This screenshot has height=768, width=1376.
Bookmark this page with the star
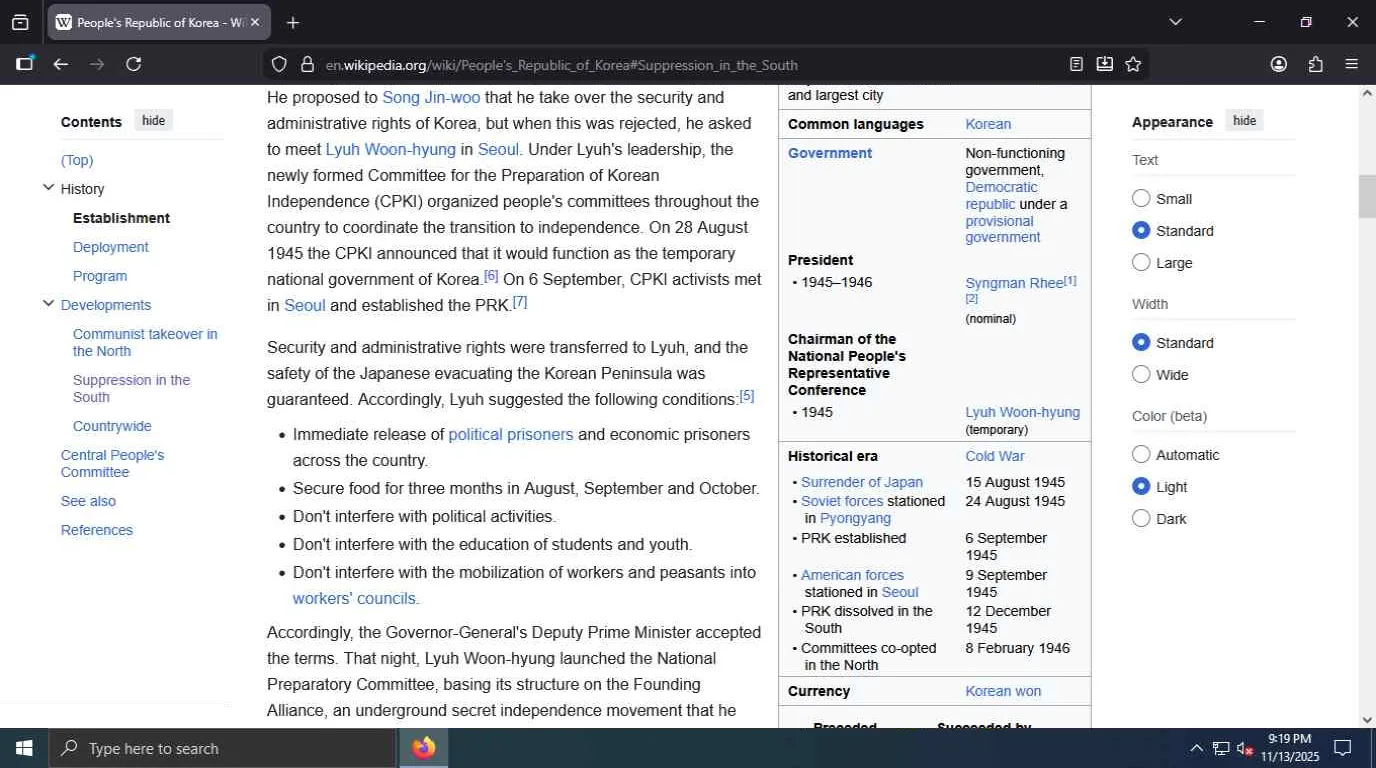[1133, 64]
